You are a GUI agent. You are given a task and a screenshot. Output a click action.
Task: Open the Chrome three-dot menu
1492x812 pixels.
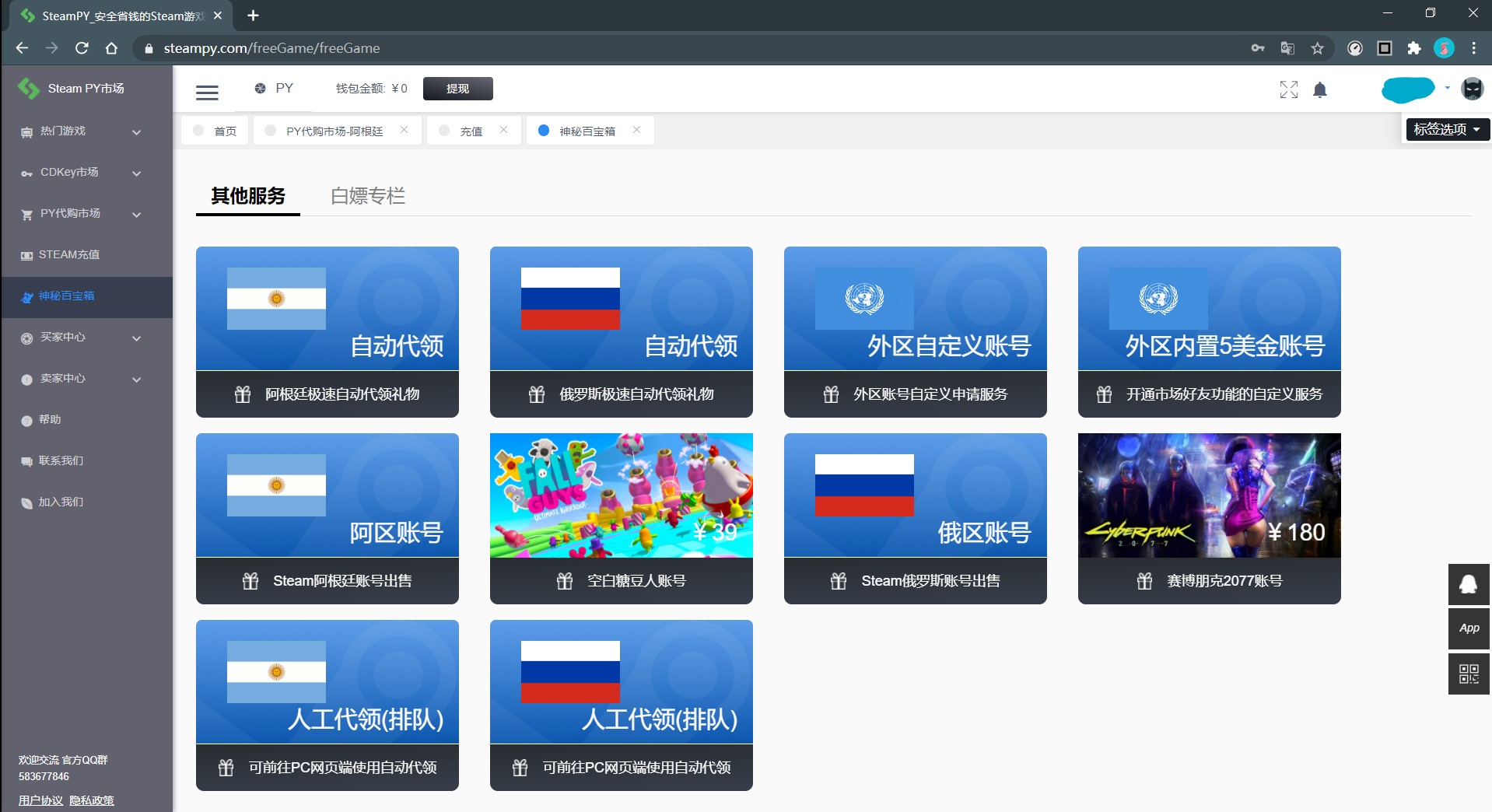pos(1474,48)
